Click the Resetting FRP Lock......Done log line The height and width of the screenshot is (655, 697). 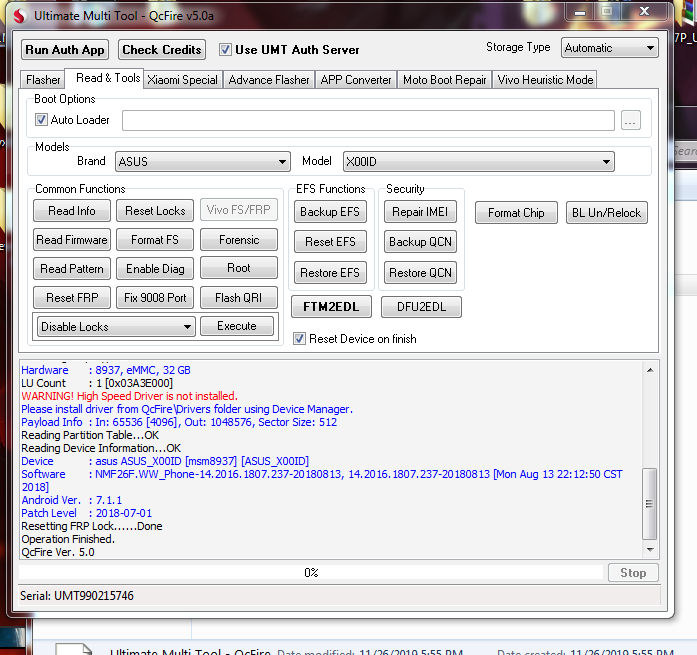pos(92,527)
